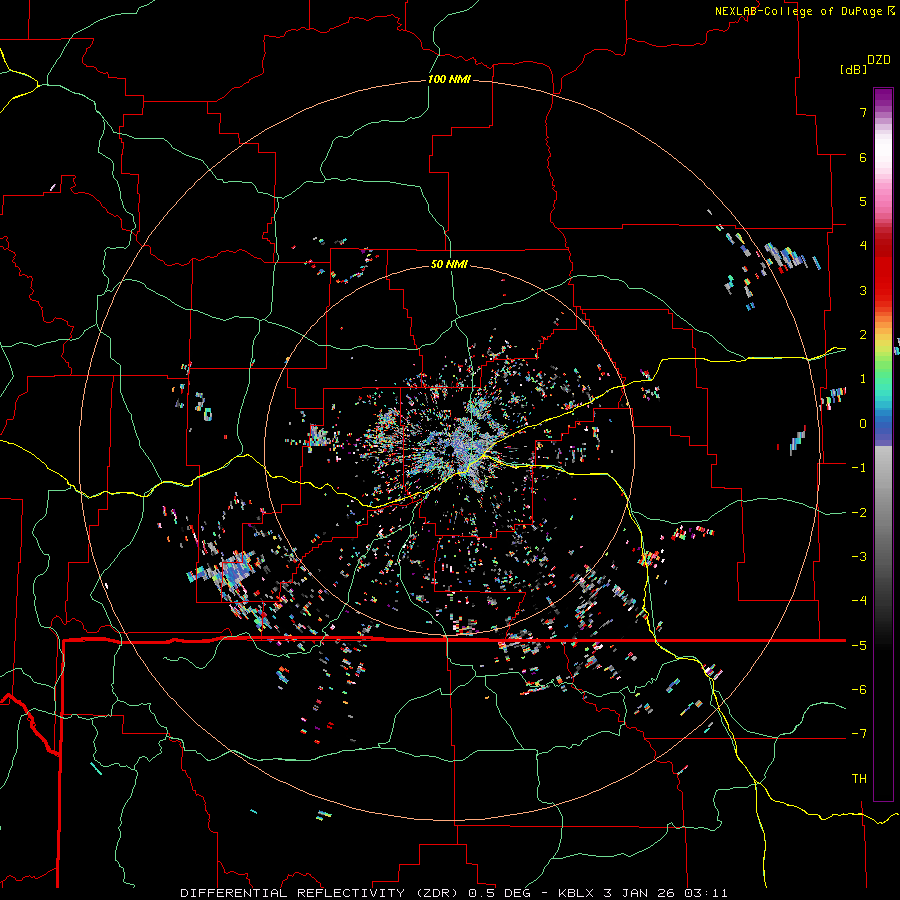
Task: Click the TH threshold label on legend
Action: (859, 778)
